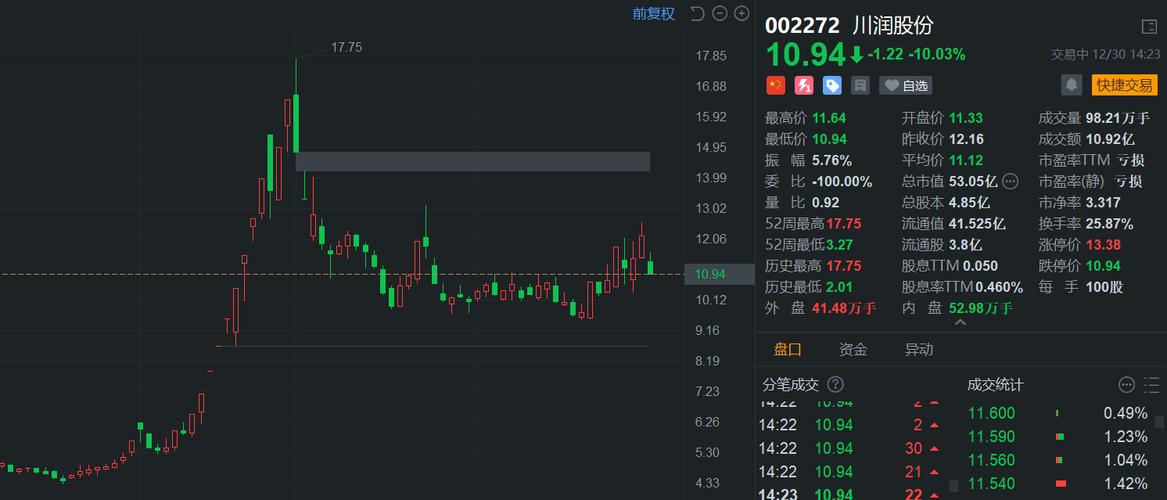Click the 成交统计 list scrollbar thumb

click(x=1160, y=422)
